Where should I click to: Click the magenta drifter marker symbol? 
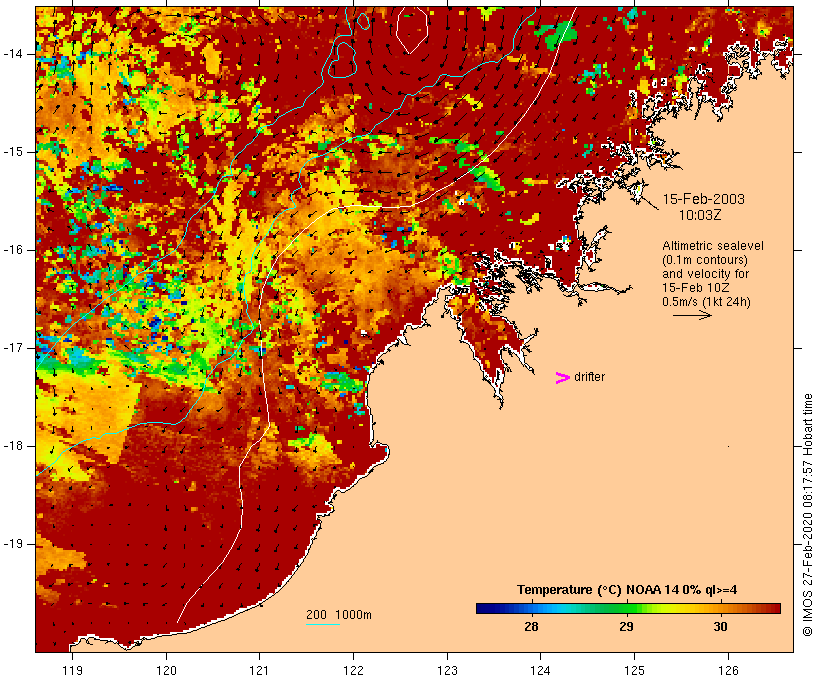coord(562,378)
